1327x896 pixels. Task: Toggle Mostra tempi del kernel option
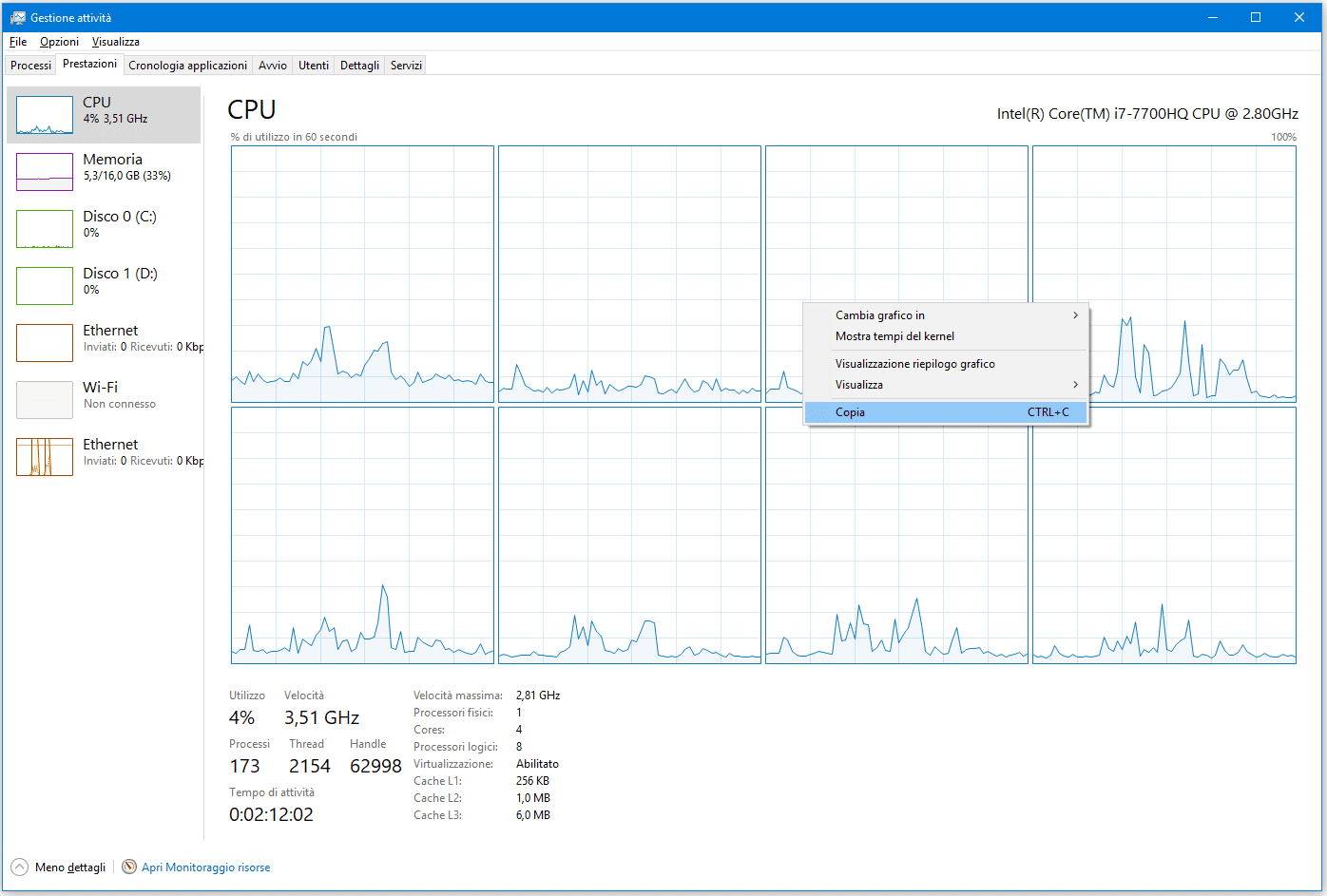(894, 336)
